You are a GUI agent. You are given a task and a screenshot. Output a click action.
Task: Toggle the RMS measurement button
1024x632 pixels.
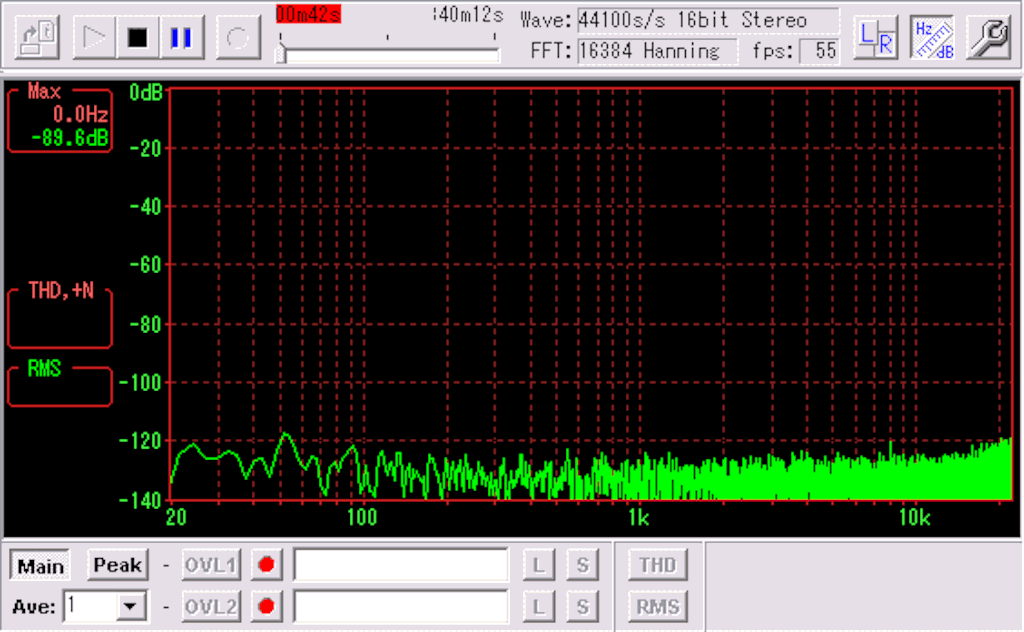pos(658,607)
